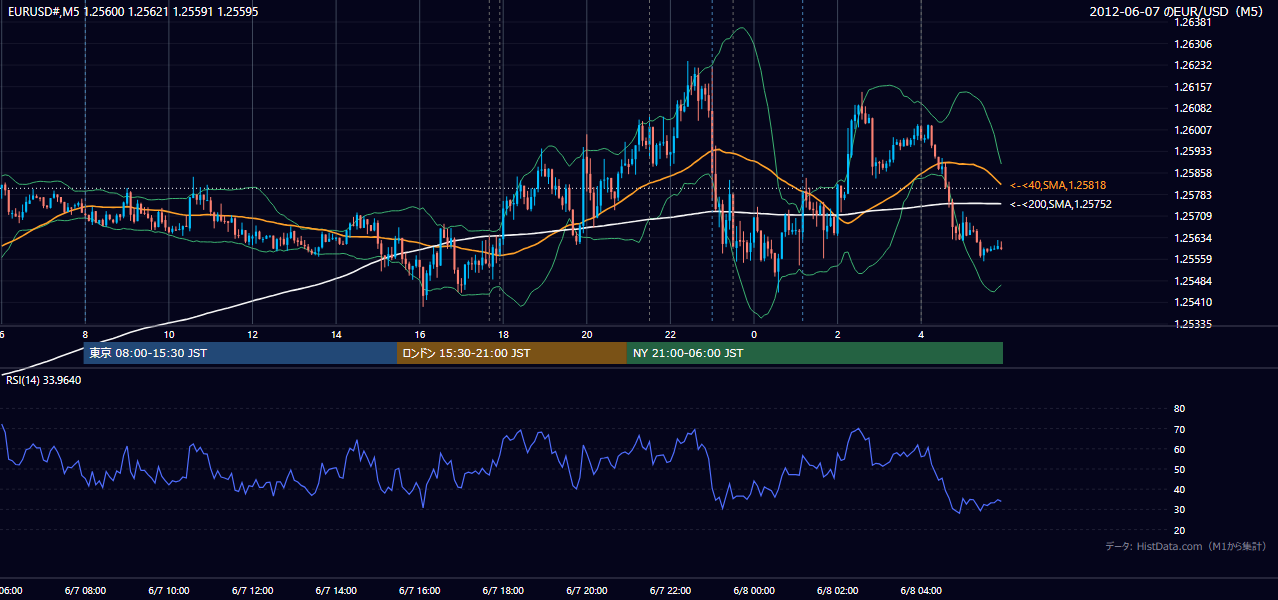This screenshot has height=600, width=1278.
Task: Click price axis value 1.25559
Action: (x=1194, y=259)
